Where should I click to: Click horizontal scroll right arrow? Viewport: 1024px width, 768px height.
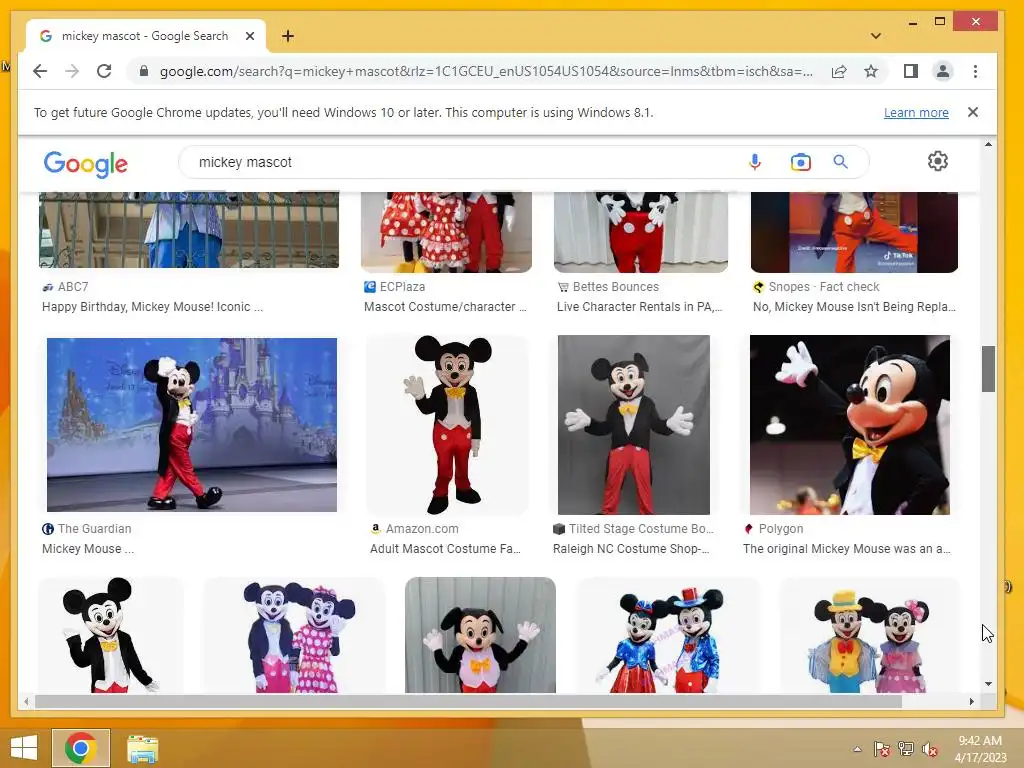[x=972, y=701]
